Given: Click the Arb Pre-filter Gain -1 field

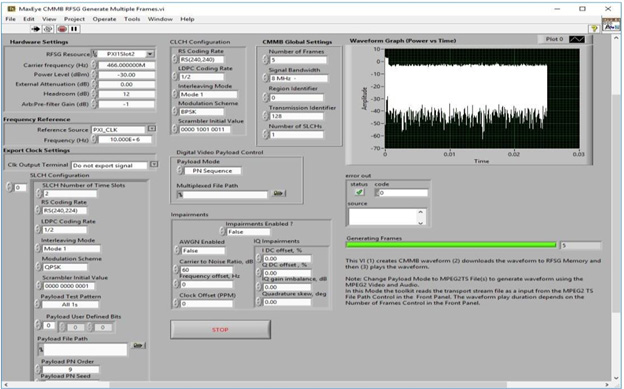Looking at the screenshot, I should coord(127,104).
